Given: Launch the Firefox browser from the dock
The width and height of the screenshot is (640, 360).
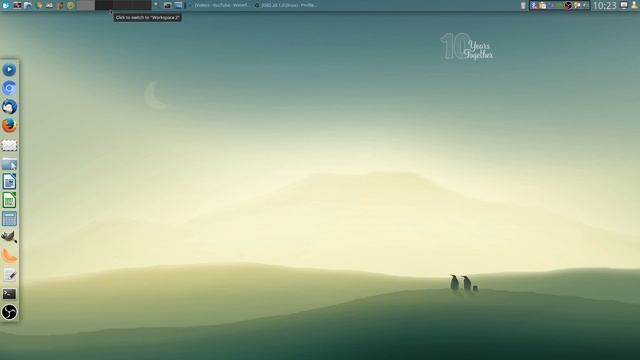Looking at the screenshot, I should point(9,125).
